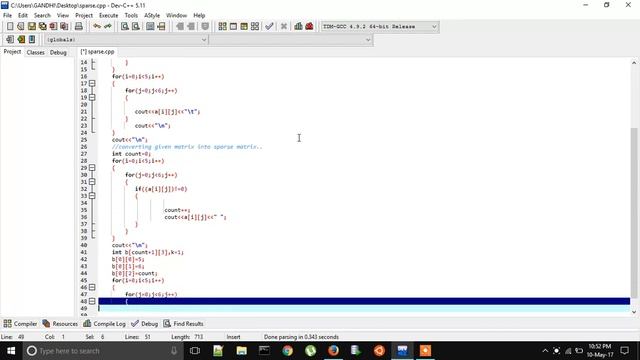Click the editor scrollbar up arrow
Screen dimensions: 640x360
(x=634, y=63)
